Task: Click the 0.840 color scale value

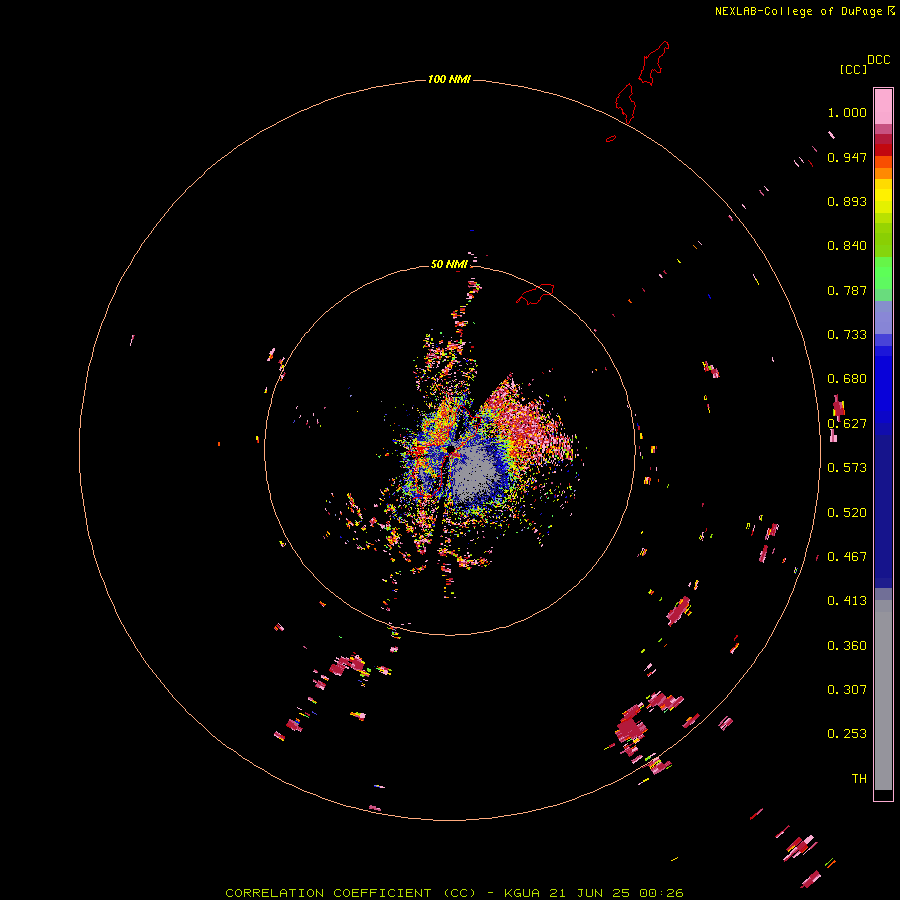Action: point(847,246)
